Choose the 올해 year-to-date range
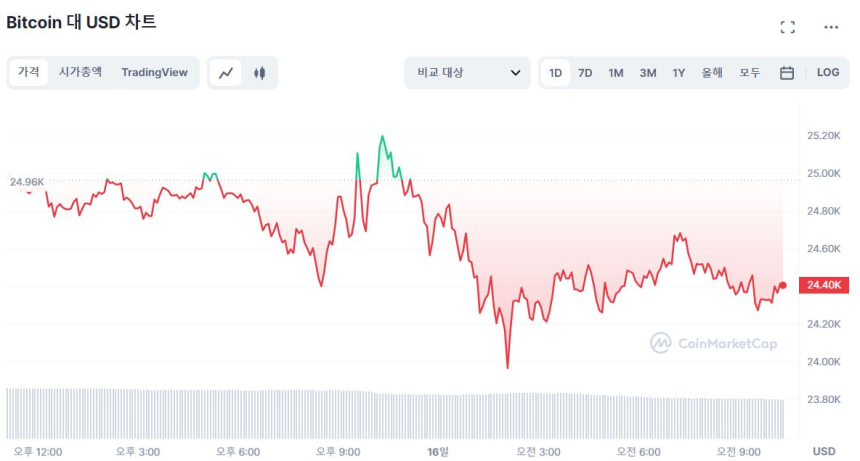860x461 pixels. coord(712,73)
